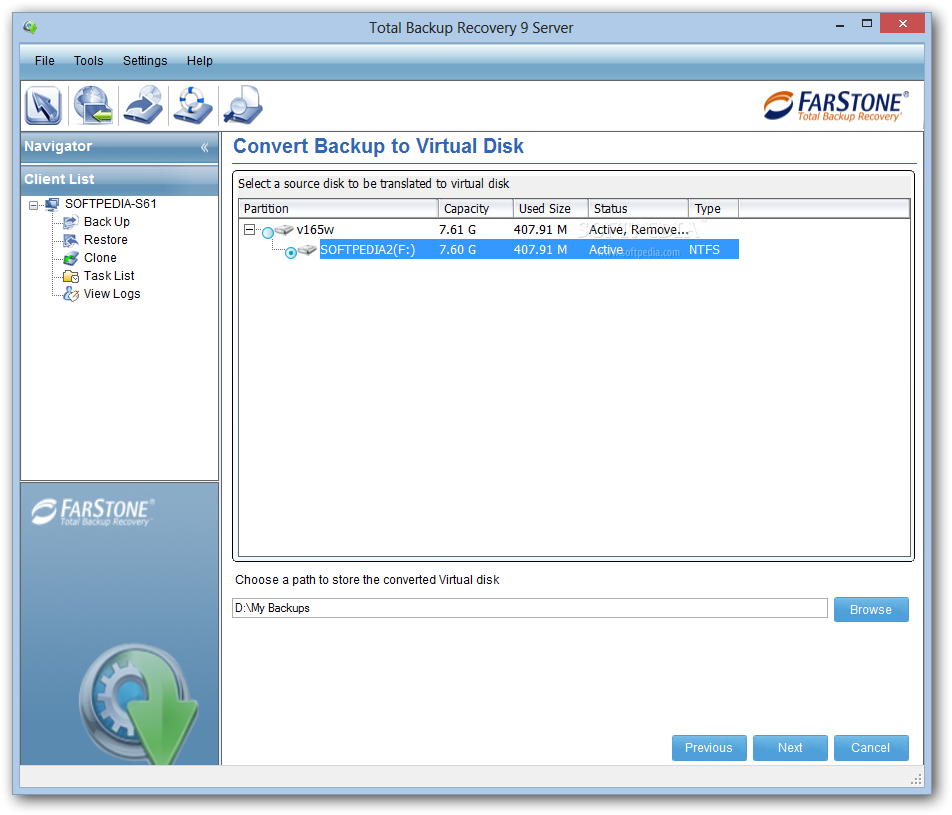Click the v165w disk drive icon
The image size is (952, 815).
coord(284,230)
